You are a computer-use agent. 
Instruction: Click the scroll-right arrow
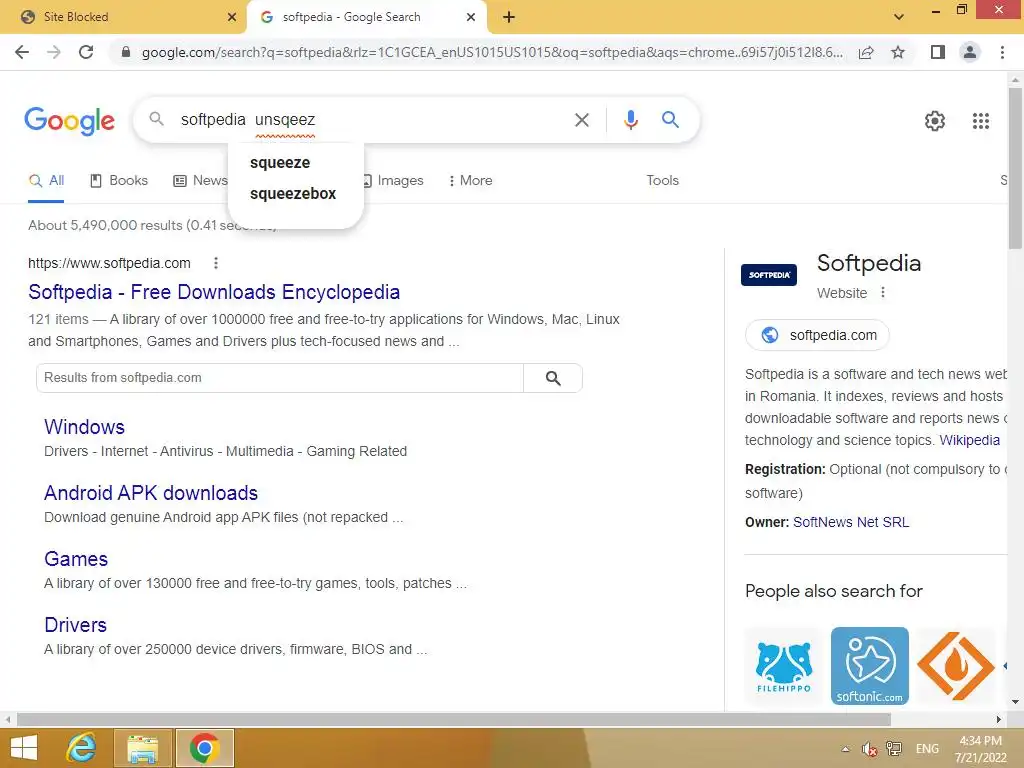pos(999,720)
